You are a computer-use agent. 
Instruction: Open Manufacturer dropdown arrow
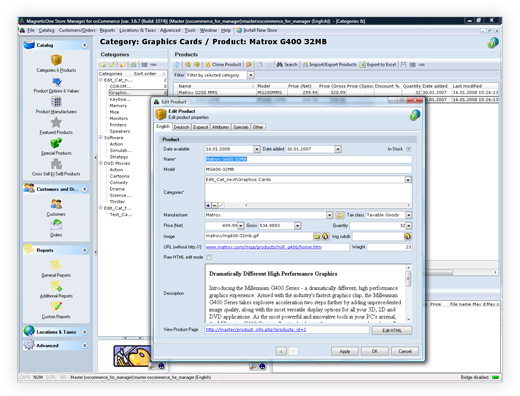tap(329, 215)
